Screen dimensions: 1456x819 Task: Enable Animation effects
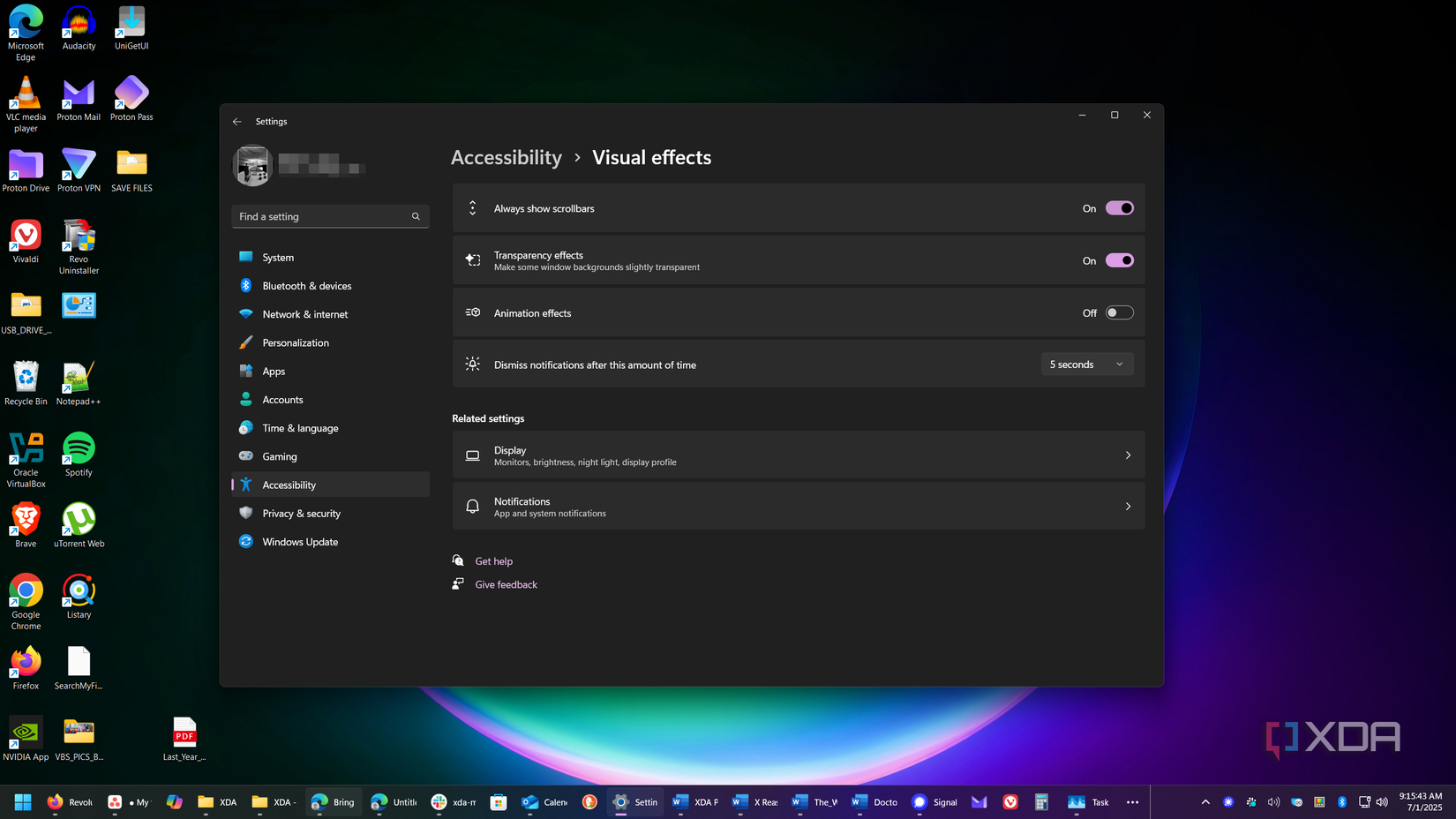pos(1119,312)
